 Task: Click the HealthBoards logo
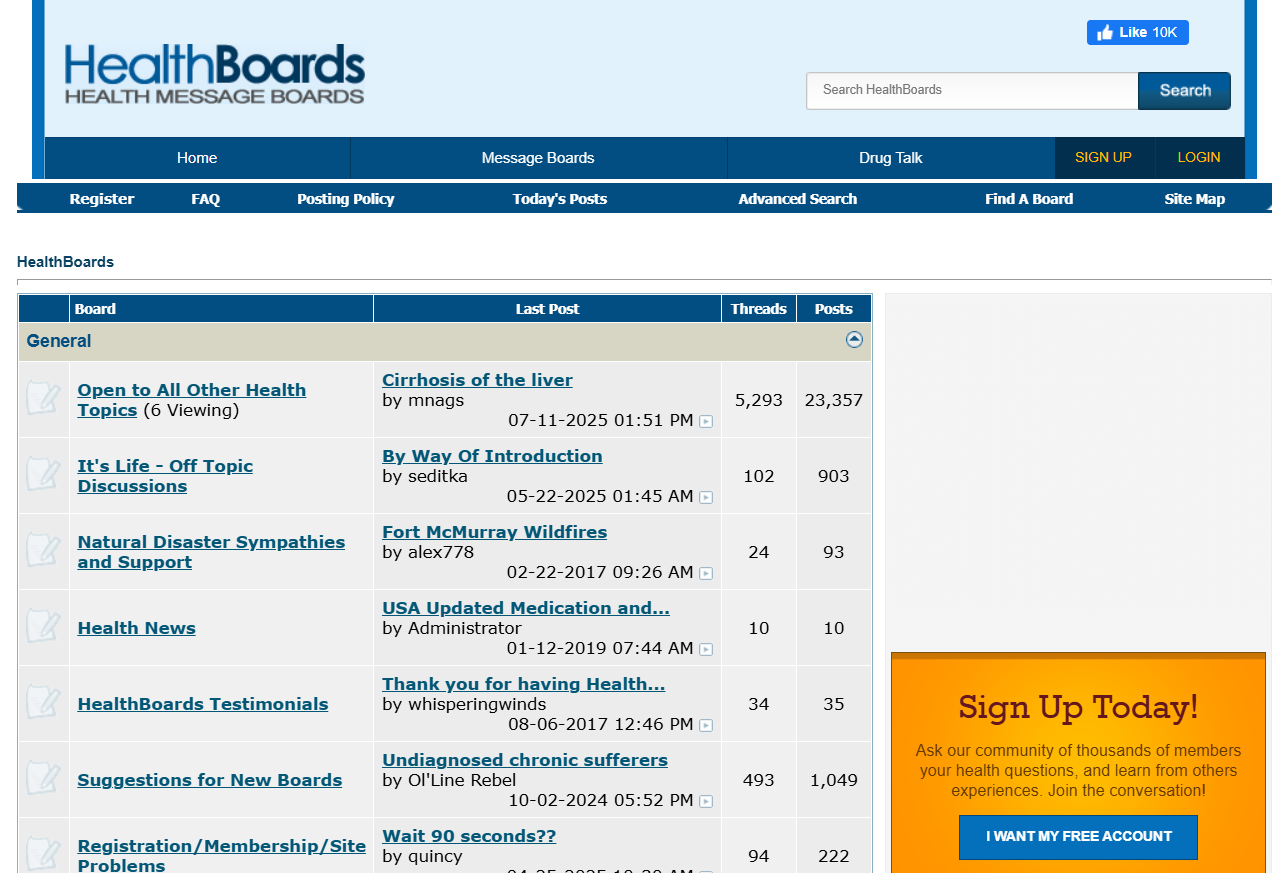(215, 74)
